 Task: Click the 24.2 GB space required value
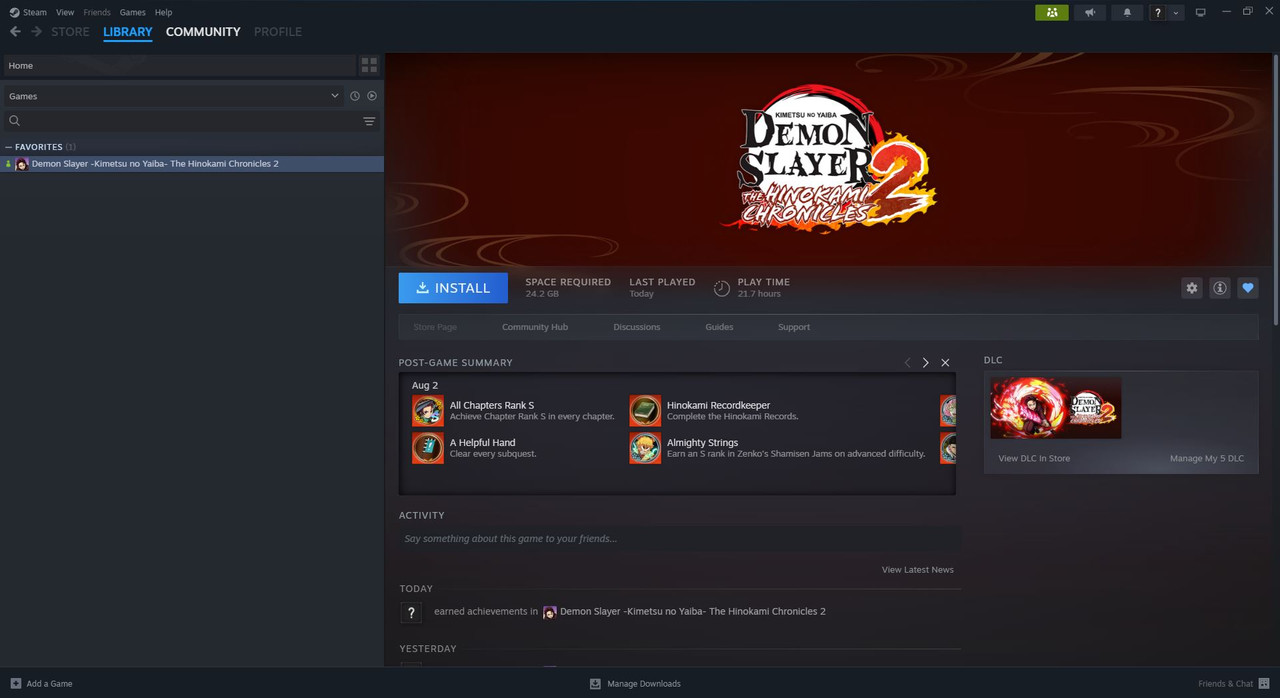(x=542, y=294)
